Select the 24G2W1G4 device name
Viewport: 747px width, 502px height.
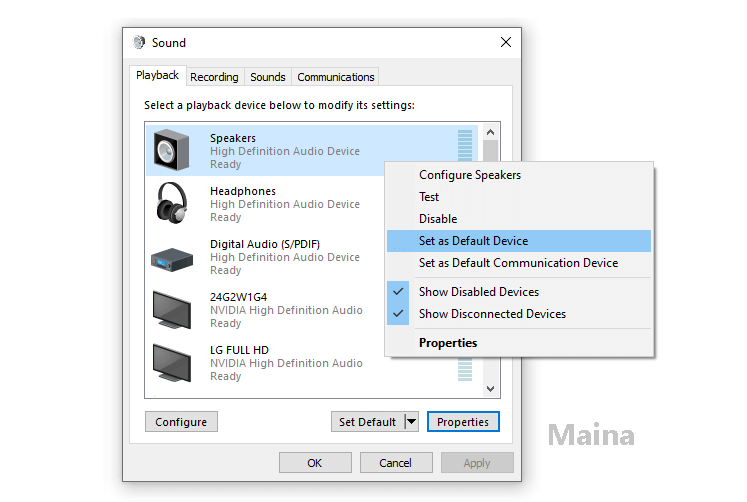[238, 297]
